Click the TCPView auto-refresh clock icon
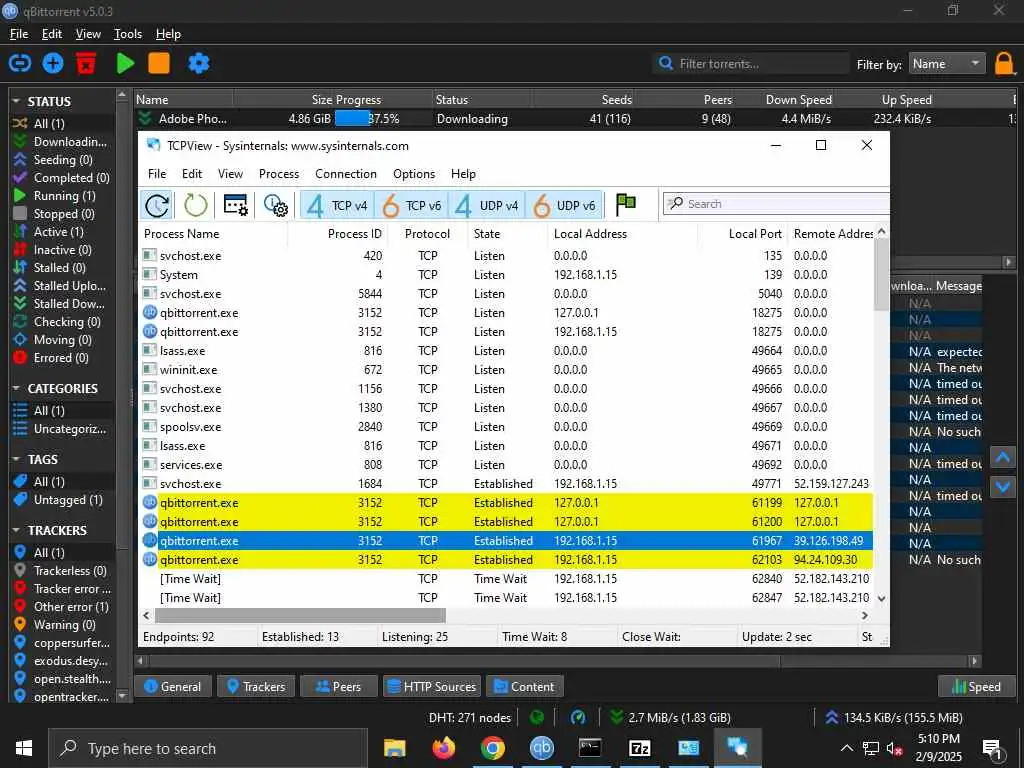 pyautogui.click(x=157, y=205)
